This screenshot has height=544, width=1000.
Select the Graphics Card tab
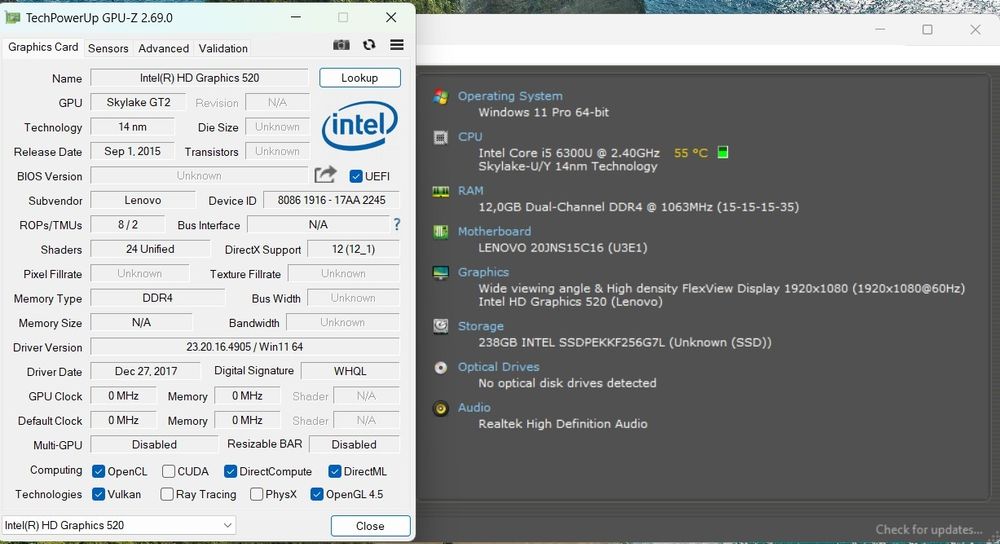pos(43,47)
